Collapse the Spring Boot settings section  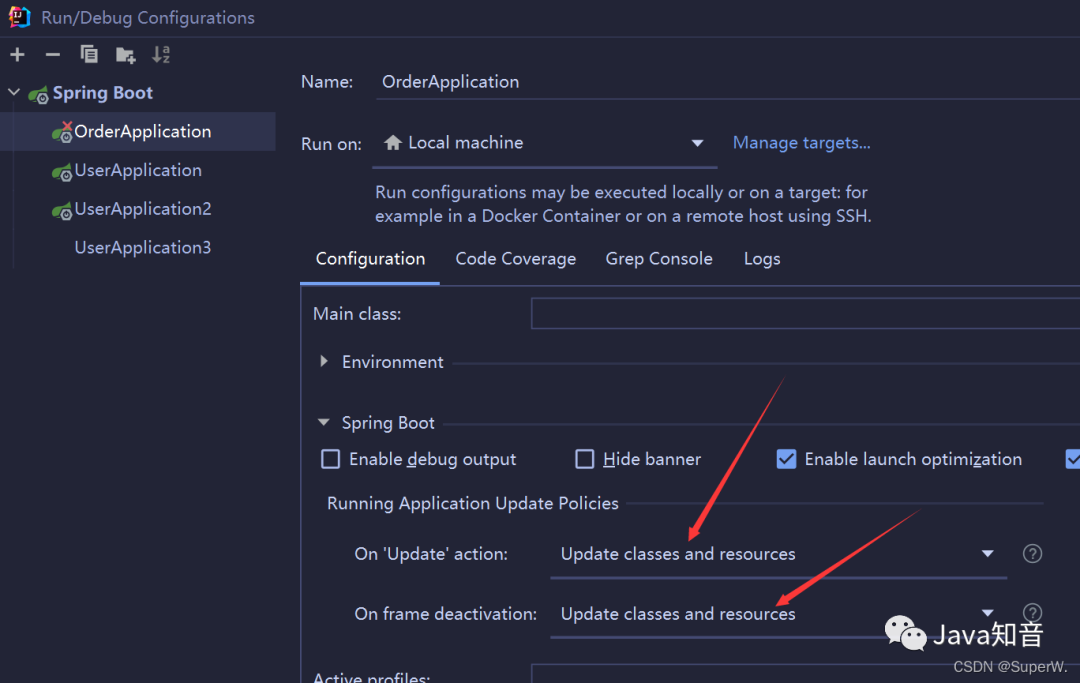click(x=324, y=422)
